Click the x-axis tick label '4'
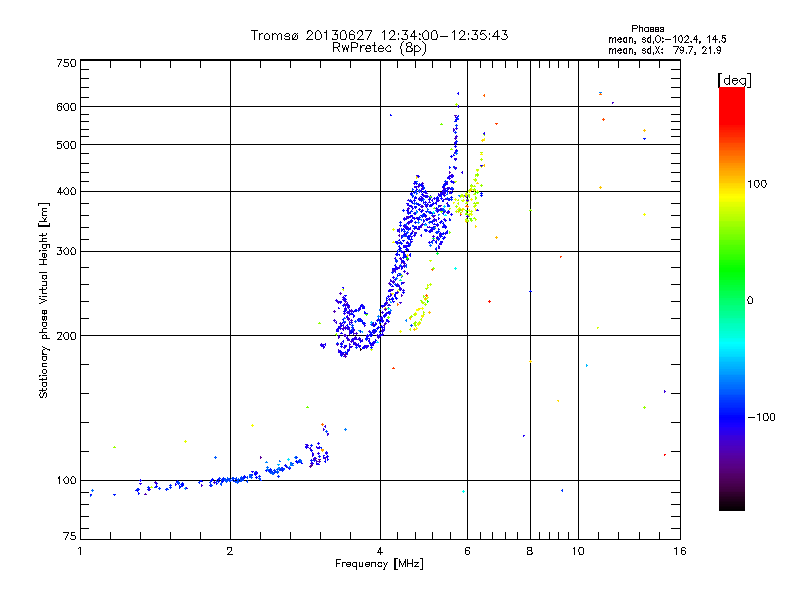 point(380,551)
